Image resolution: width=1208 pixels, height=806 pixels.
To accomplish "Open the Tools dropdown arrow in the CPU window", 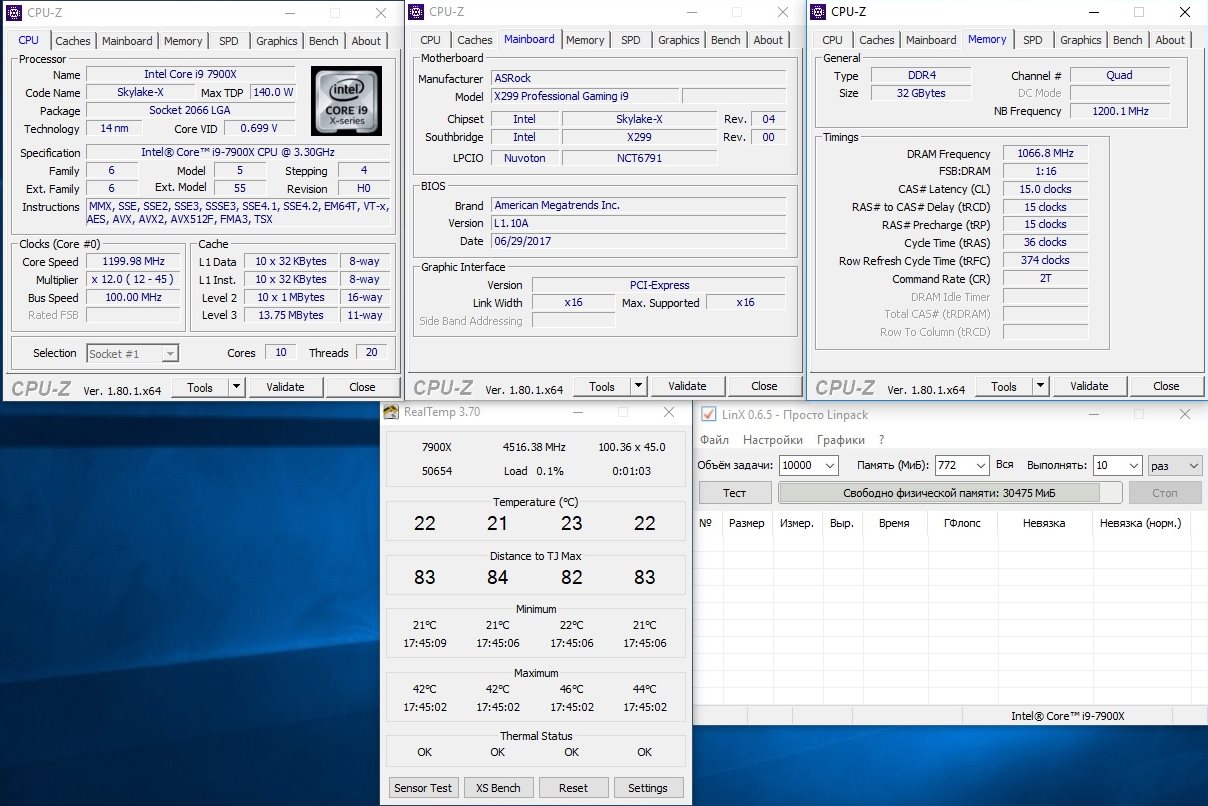I will click(x=236, y=387).
